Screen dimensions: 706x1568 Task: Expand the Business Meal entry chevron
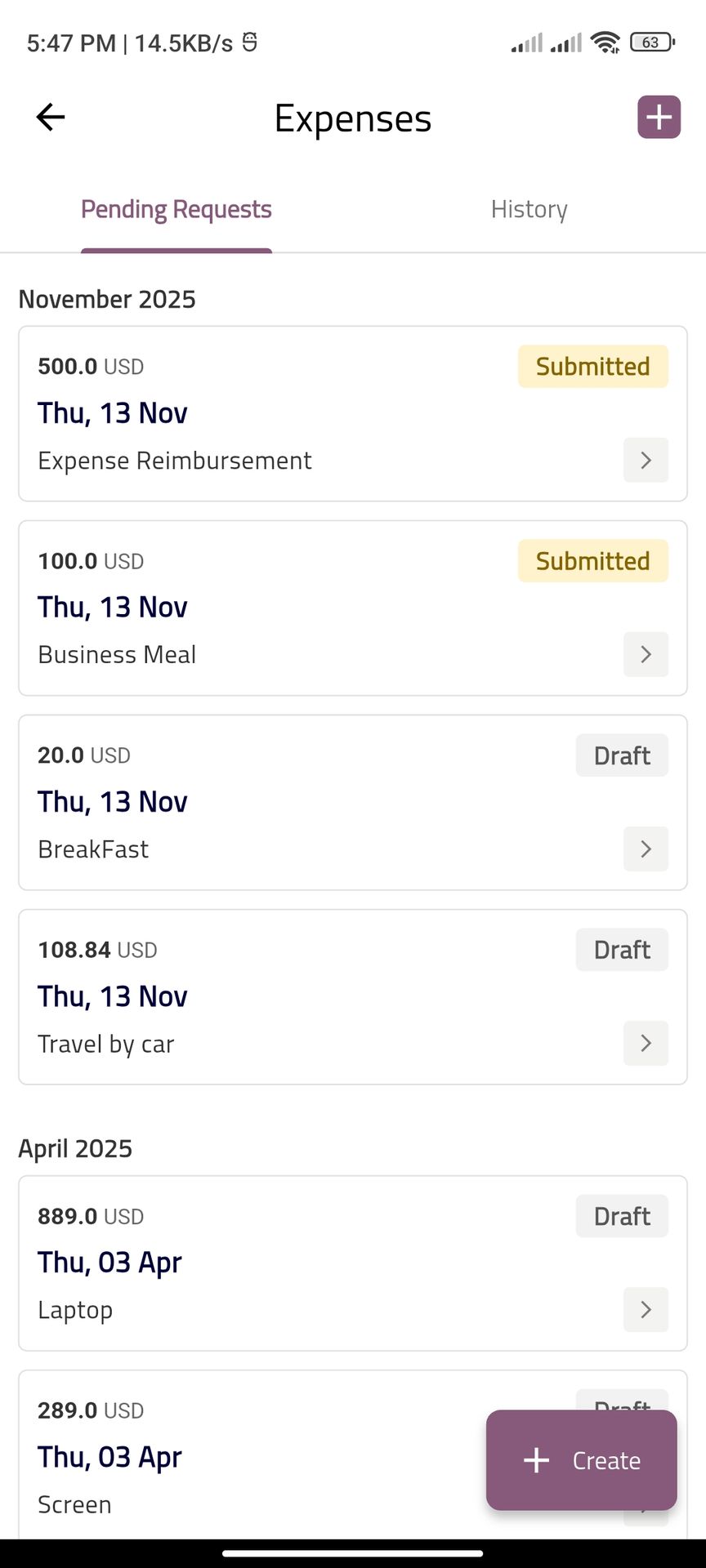[x=646, y=655]
